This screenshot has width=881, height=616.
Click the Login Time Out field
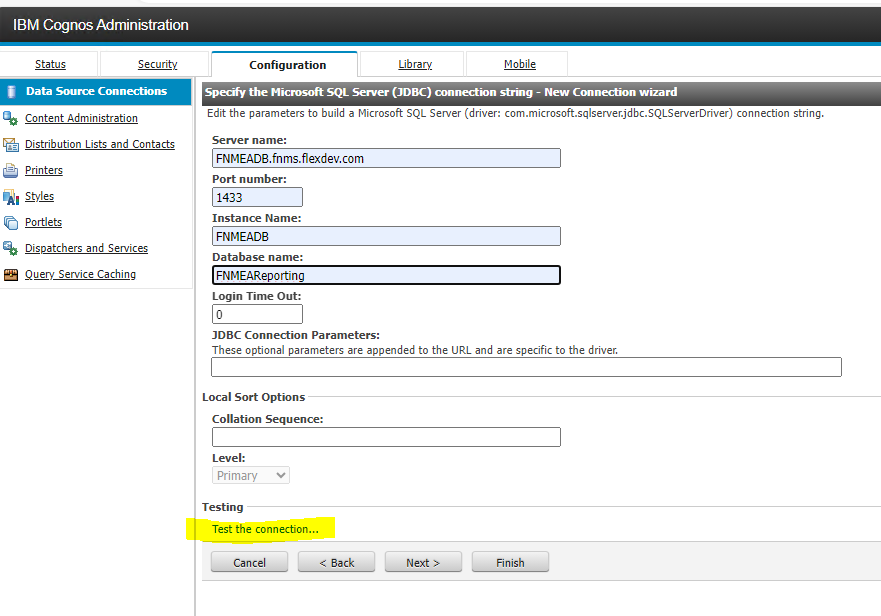click(x=257, y=314)
